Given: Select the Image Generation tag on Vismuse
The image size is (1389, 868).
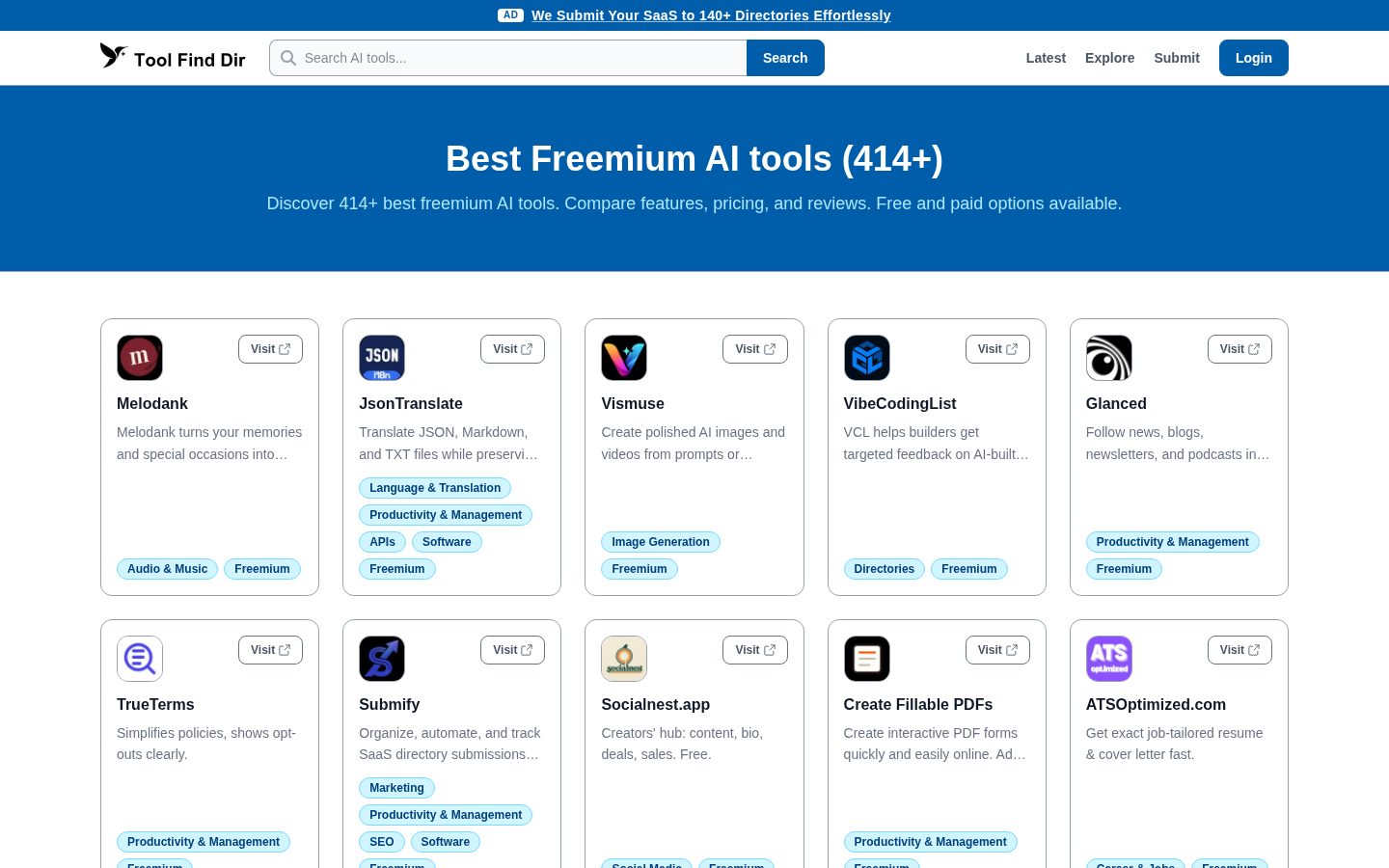Looking at the screenshot, I should click(x=661, y=542).
